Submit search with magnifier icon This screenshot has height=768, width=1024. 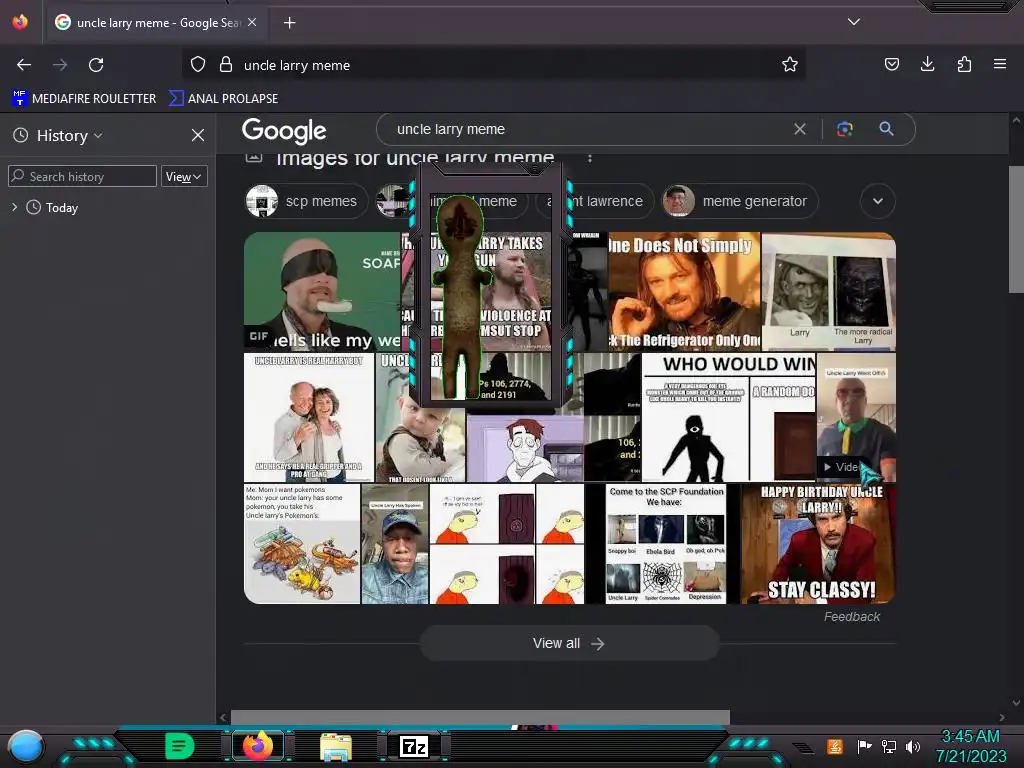(x=886, y=129)
